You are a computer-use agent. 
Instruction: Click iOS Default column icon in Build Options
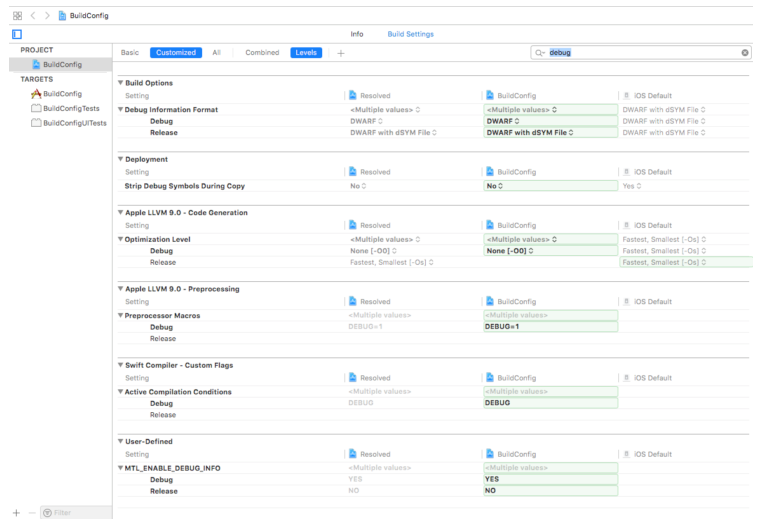click(x=626, y=95)
